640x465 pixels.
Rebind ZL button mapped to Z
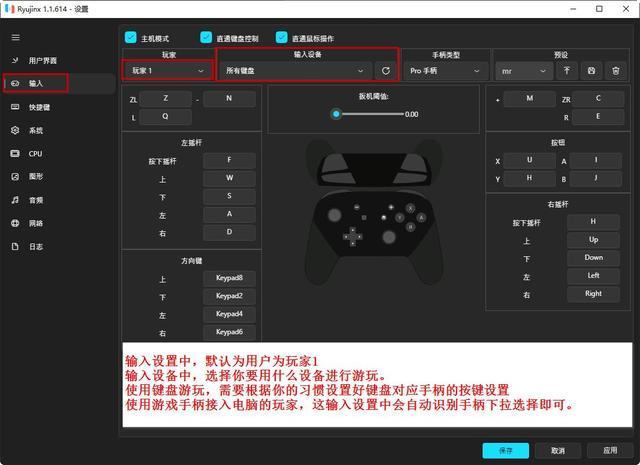(165, 98)
